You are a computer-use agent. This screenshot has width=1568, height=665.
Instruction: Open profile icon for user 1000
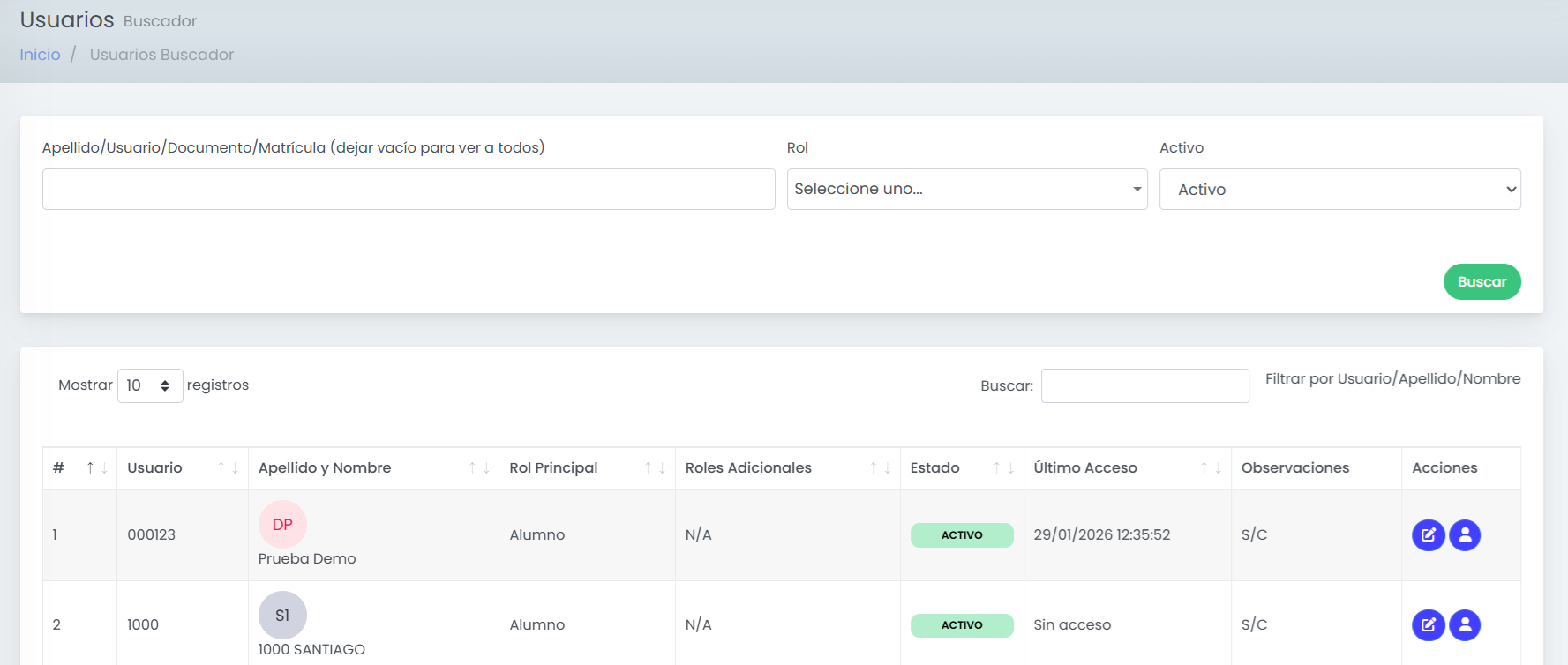coord(1465,625)
